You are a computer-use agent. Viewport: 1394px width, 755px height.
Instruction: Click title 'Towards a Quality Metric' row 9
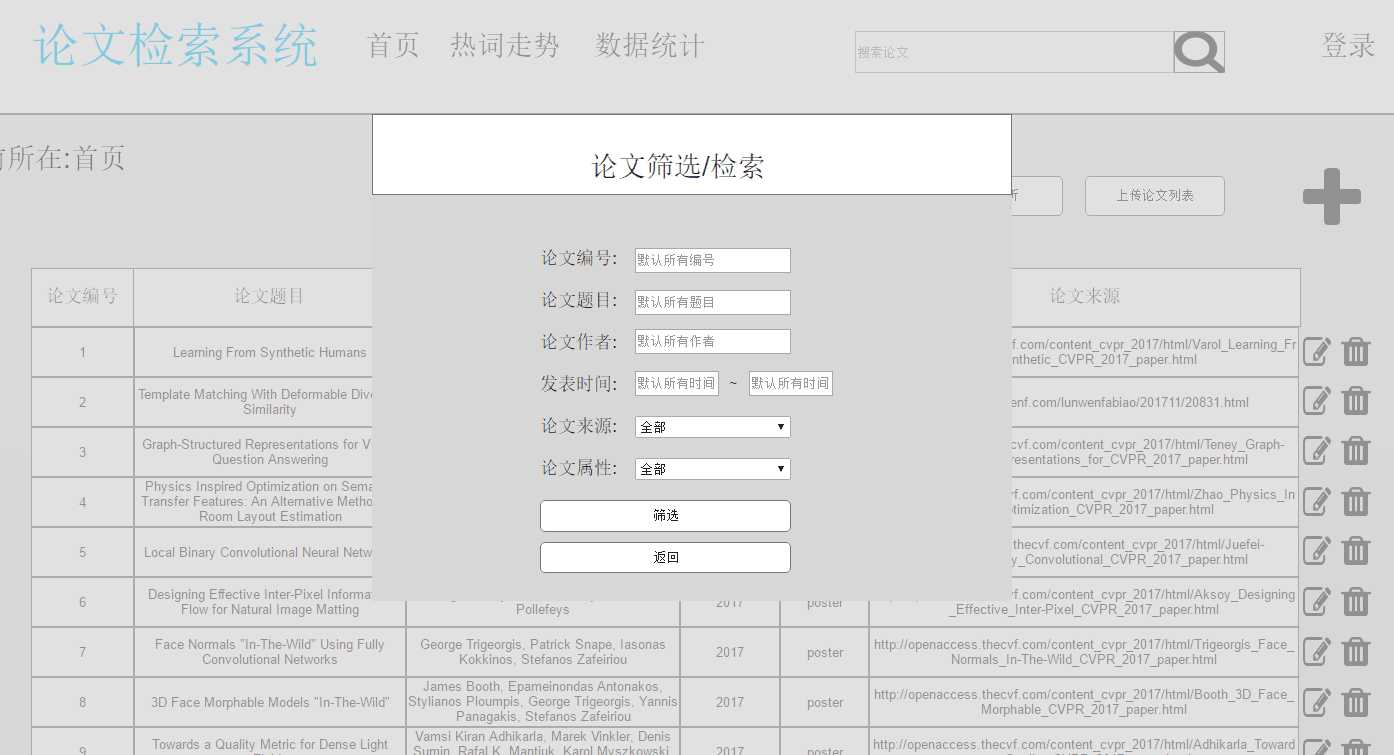[270, 745]
